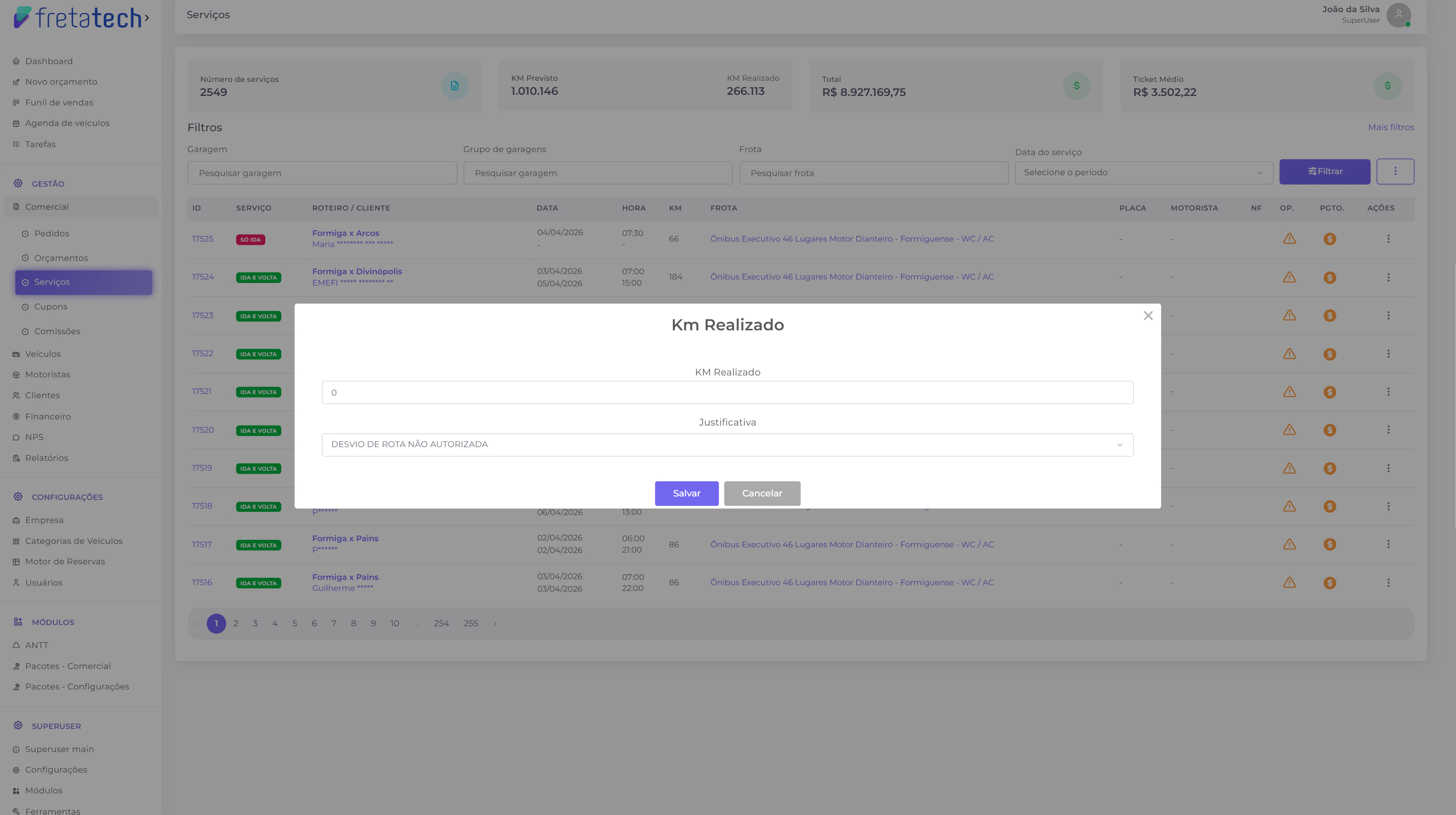Open Pedidos from the sidebar menu
Image resolution: width=1456 pixels, height=815 pixels.
click(x=52, y=233)
